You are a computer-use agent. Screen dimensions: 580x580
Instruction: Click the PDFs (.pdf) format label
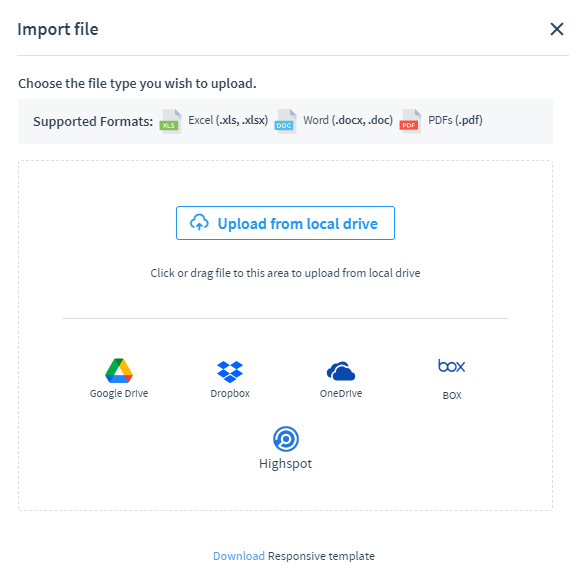pos(455,121)
